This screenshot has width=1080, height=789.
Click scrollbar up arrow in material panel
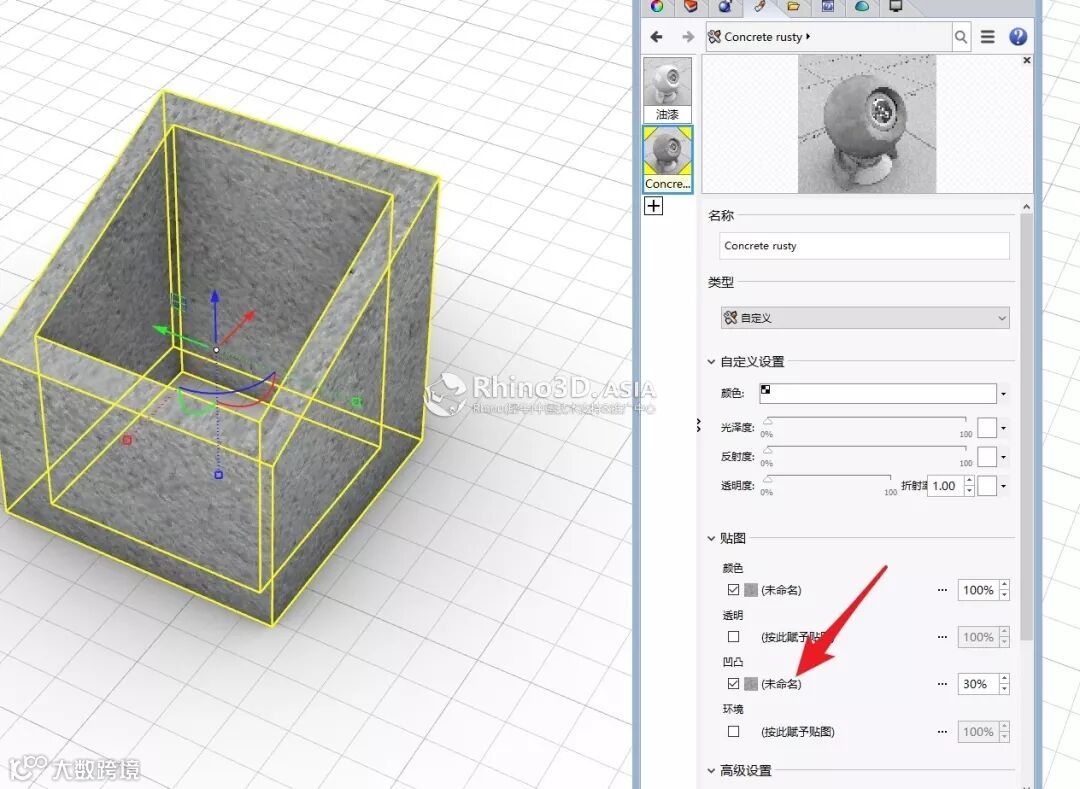[1026, 207]
